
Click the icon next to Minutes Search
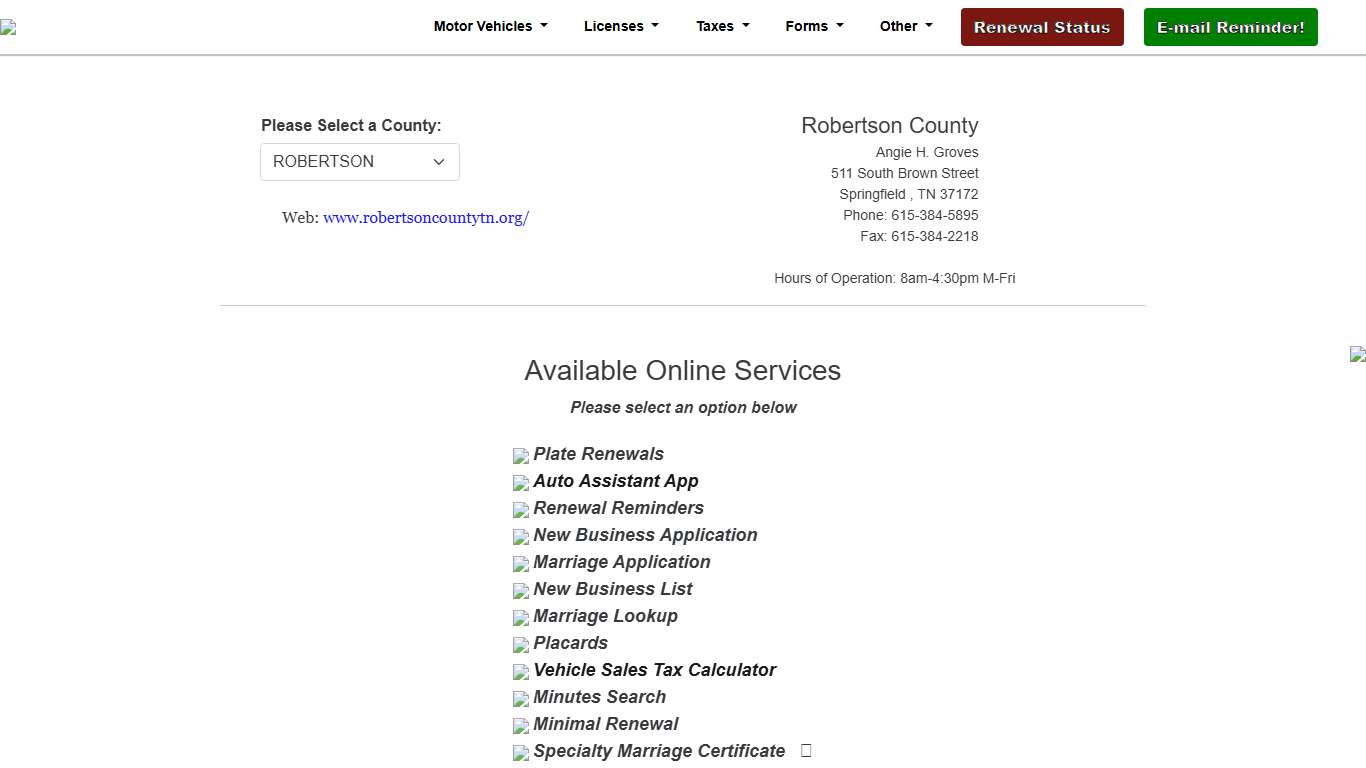coord(521,699)
